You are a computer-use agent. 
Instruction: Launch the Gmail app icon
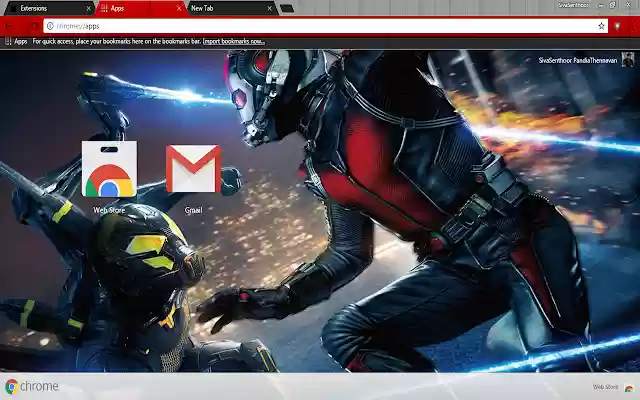(x=193, y=169)
